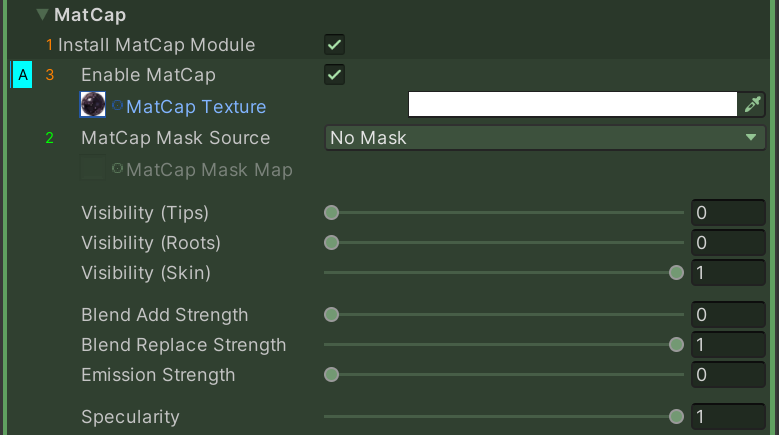Screen dimensions: 779x435
Task: Click the MatCap Texture label link
Action: point(196,106)
